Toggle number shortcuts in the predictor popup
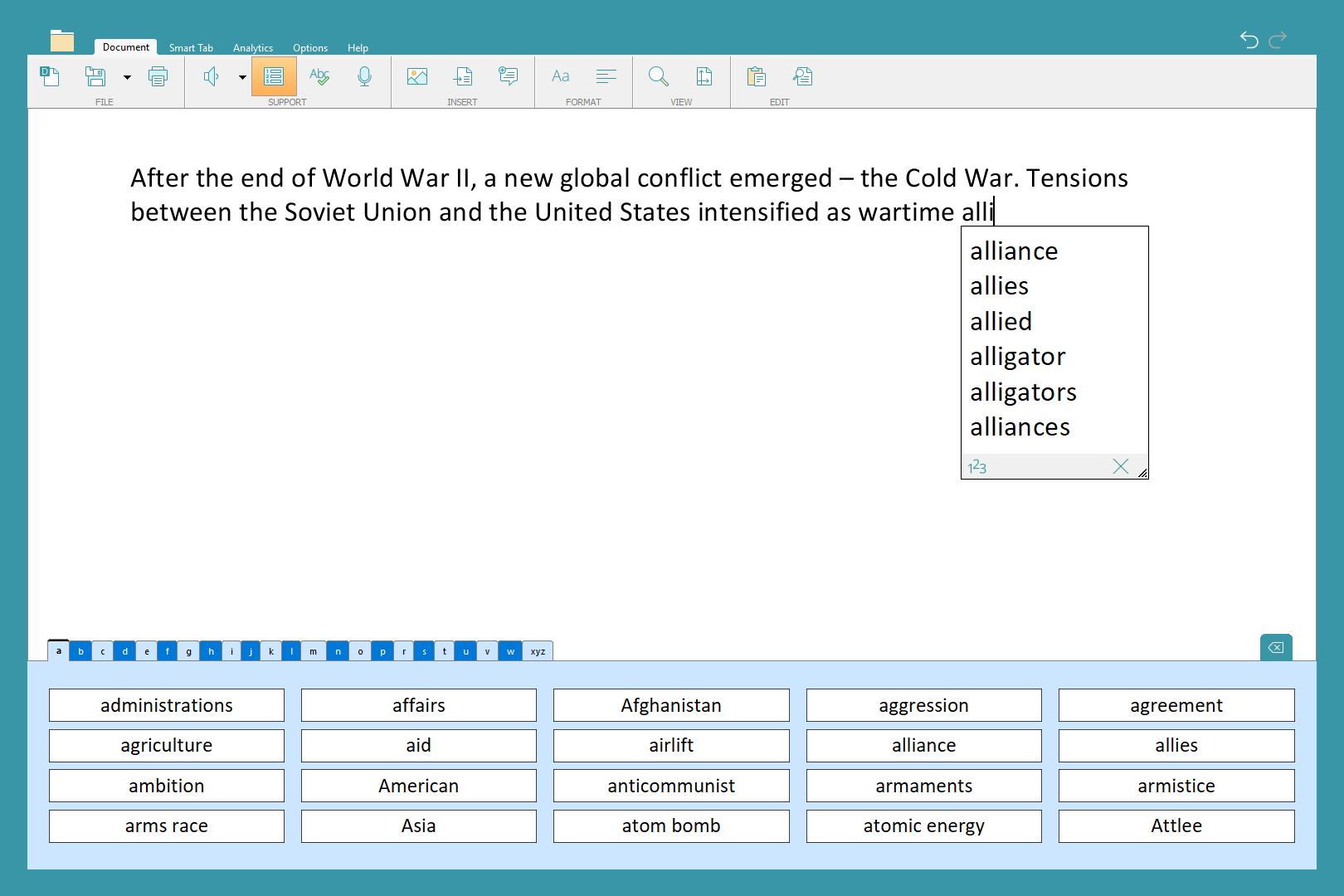The width and height of the screenshot is (1344, 896). coord(977,467)
